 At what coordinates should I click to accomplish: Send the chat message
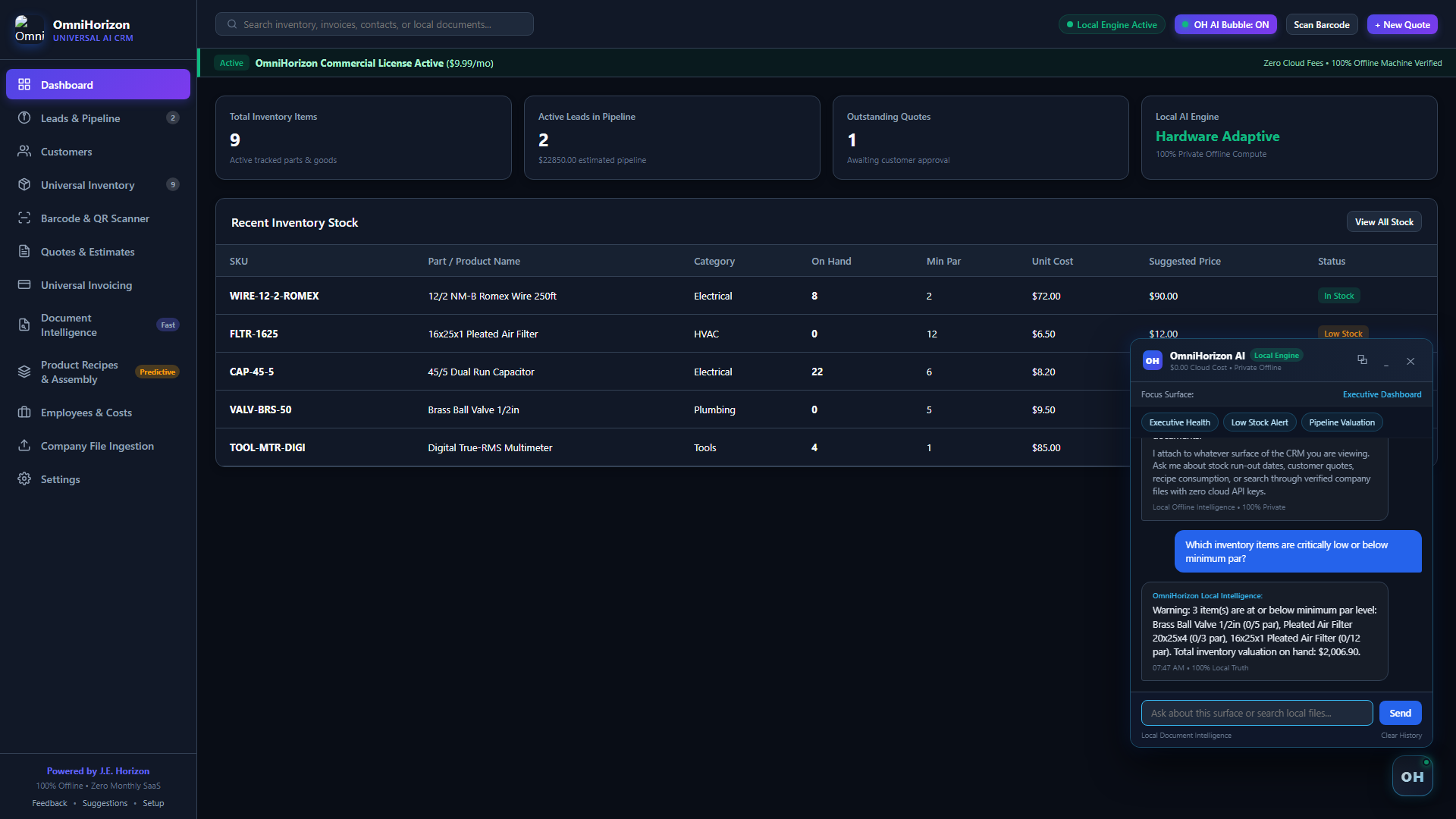pos(1400,713)
